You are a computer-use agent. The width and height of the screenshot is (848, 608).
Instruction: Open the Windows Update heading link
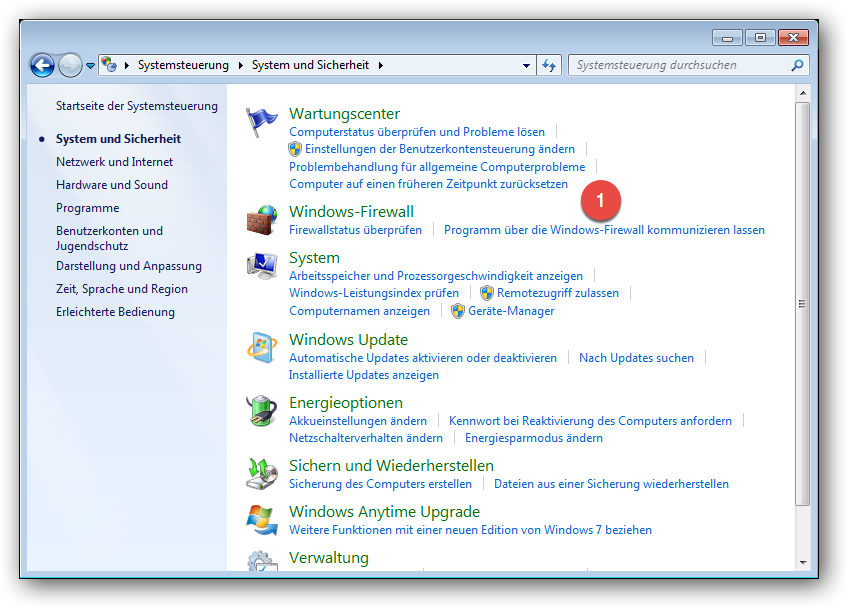tap(348, 340)
